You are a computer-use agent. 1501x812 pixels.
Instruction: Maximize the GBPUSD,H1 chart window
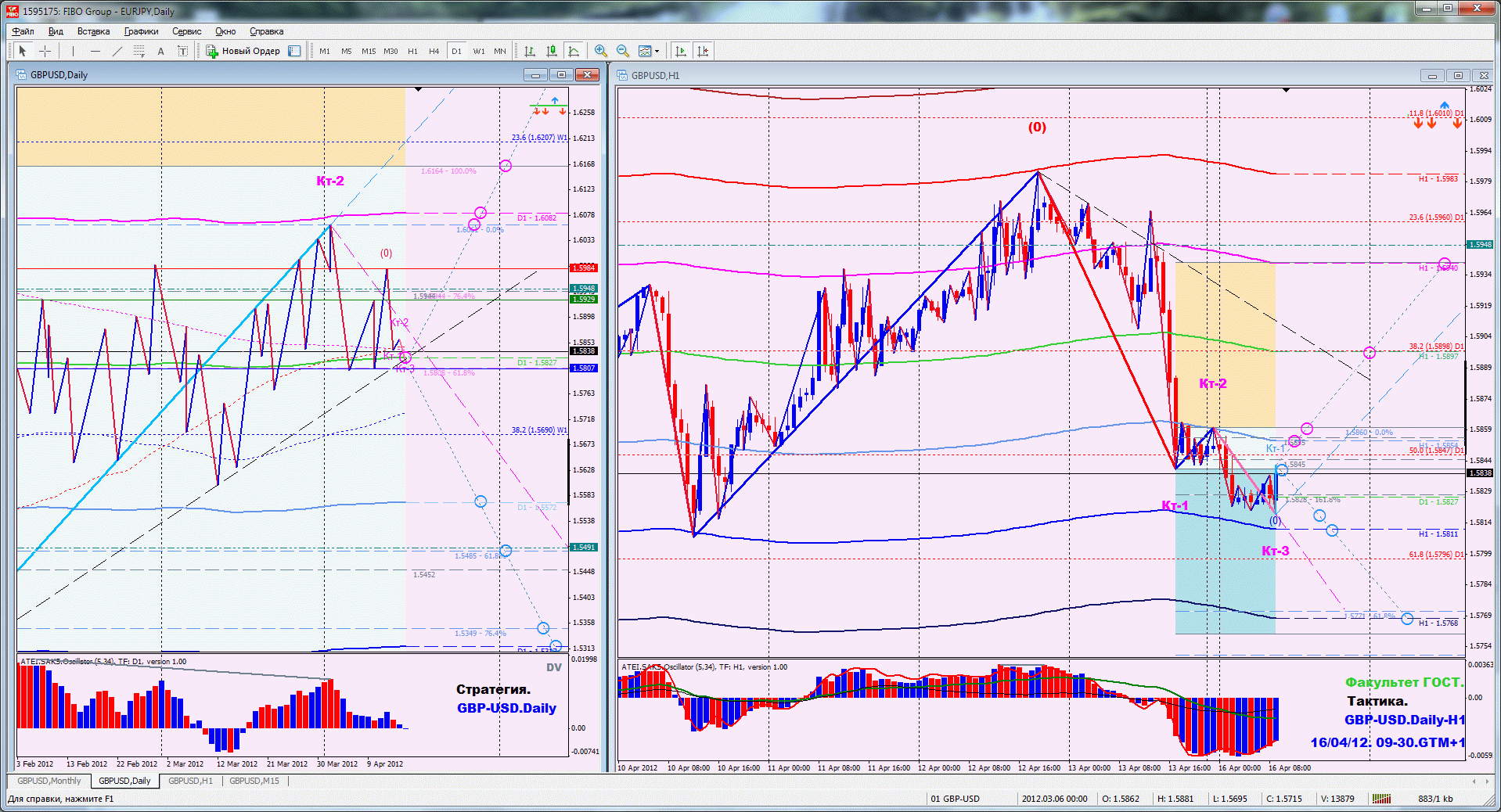click(x=1457, y=76)
